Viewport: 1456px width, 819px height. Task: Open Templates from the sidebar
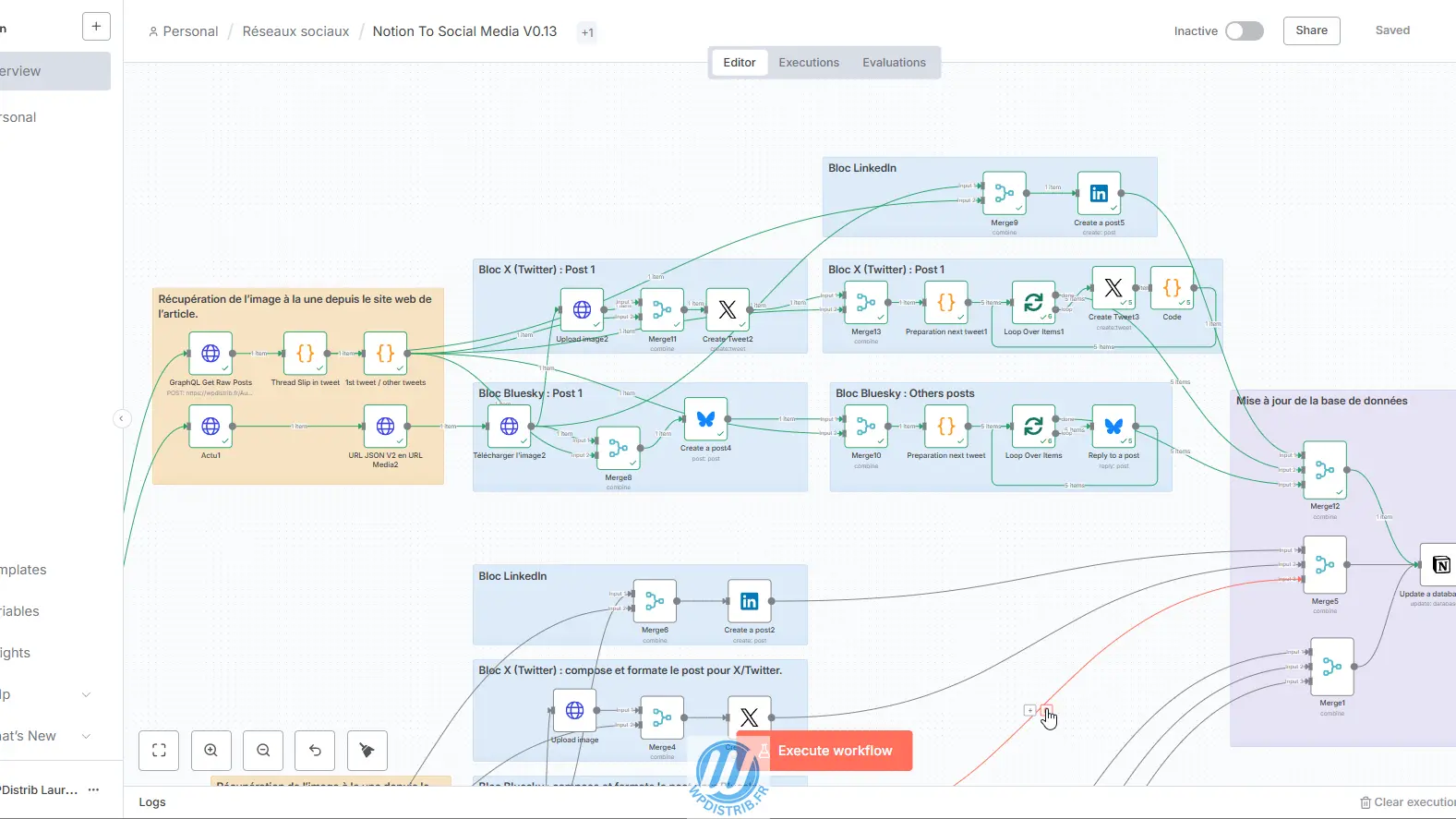click(x=55, y=570)
